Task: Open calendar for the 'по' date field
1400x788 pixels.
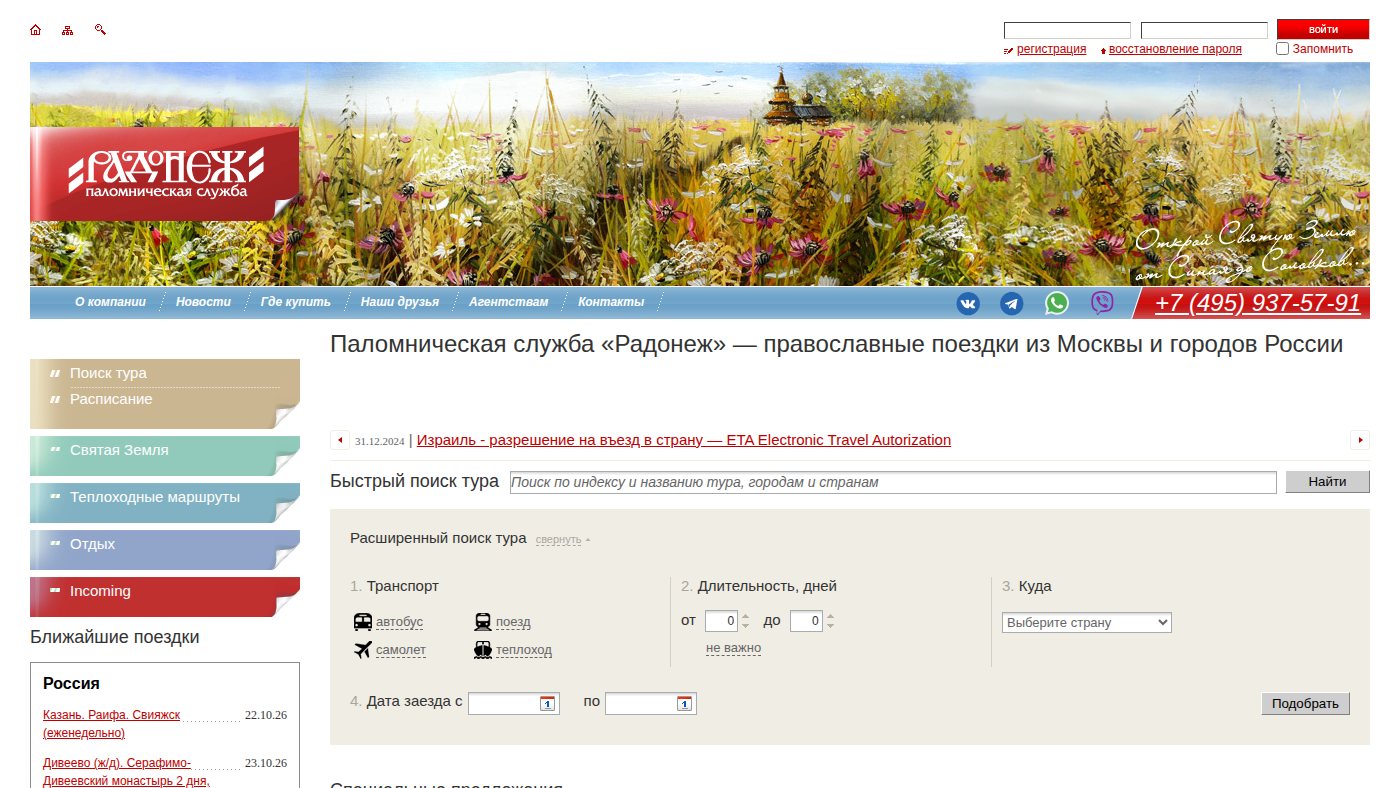Action: coord(684,703)
